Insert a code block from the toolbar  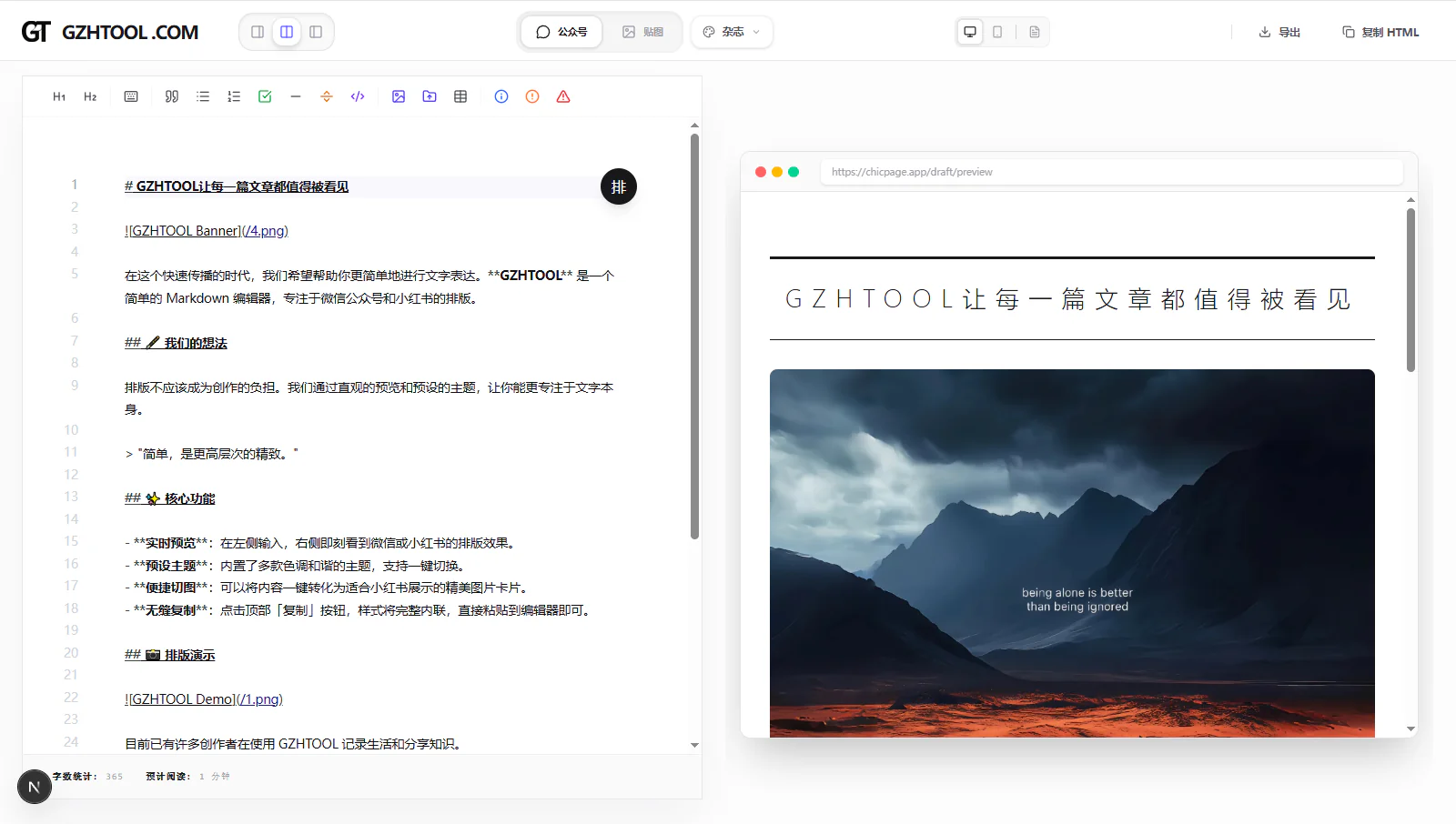pyautogui.click(x=358, y=96)
